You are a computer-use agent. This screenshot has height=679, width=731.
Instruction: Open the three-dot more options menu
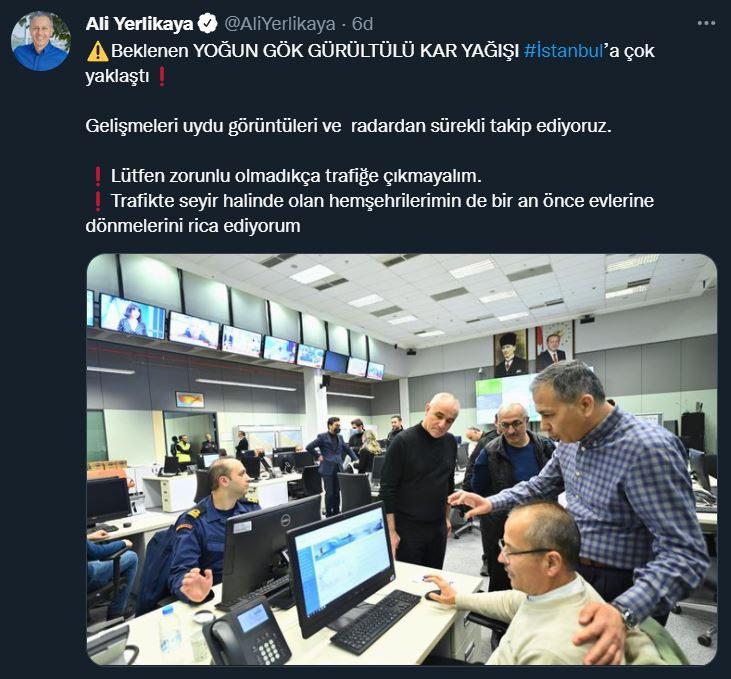pos(706,23)
